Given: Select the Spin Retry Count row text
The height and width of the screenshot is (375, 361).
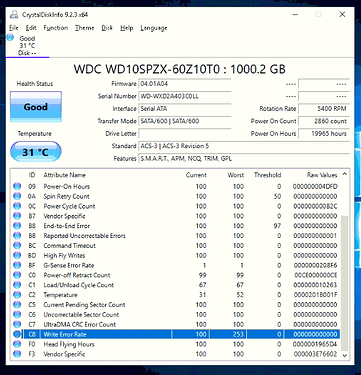Looking at the screenshot, I should coord(66,196).
